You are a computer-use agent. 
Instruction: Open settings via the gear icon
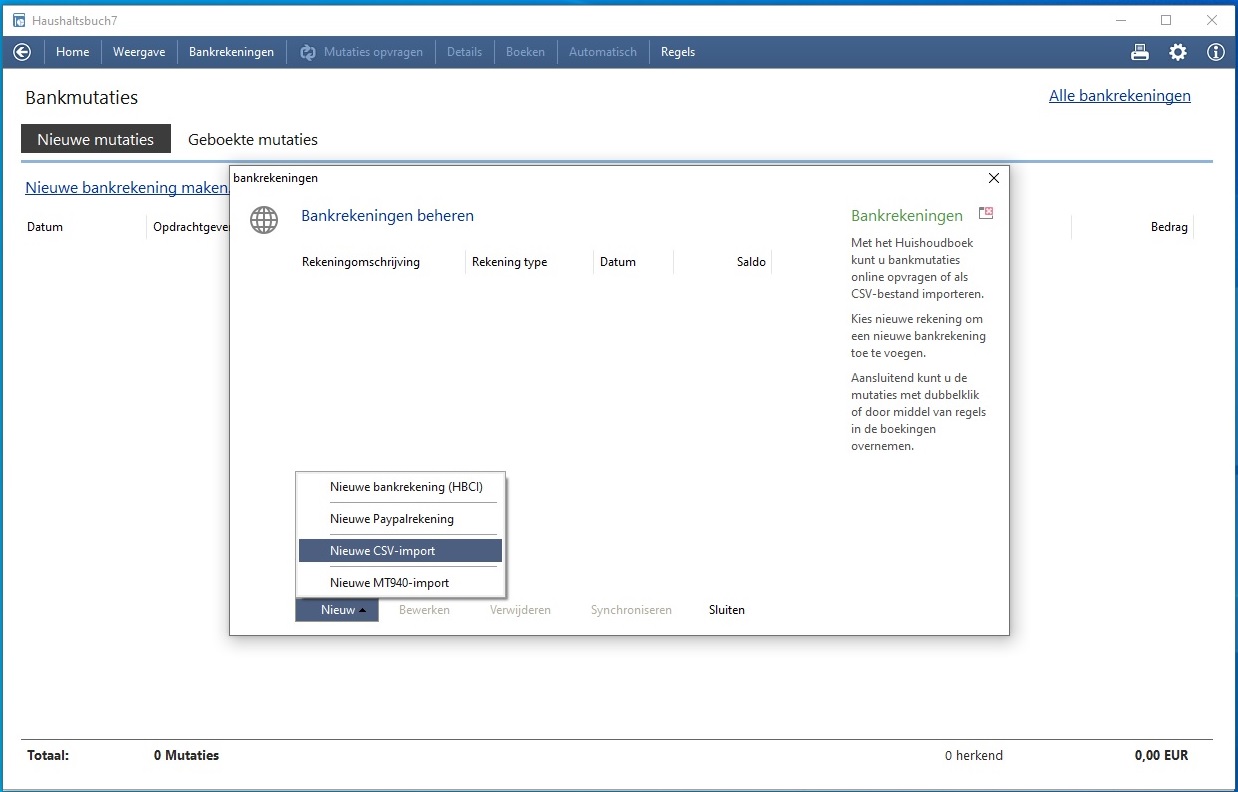pyautogui.click(x=1178, y=52)
